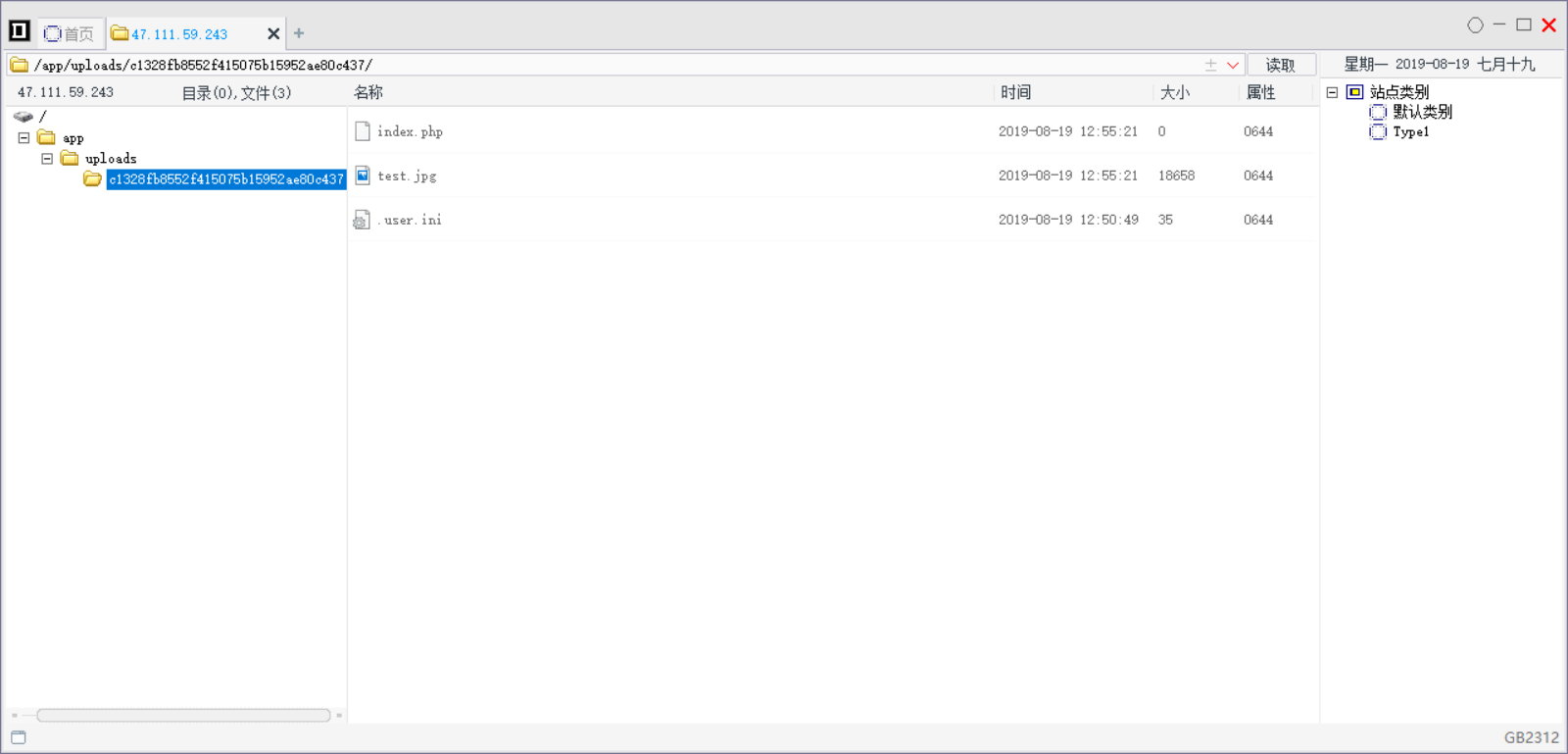
Task: Close the 47.111.59.243 tab
Action: point(273,33)
